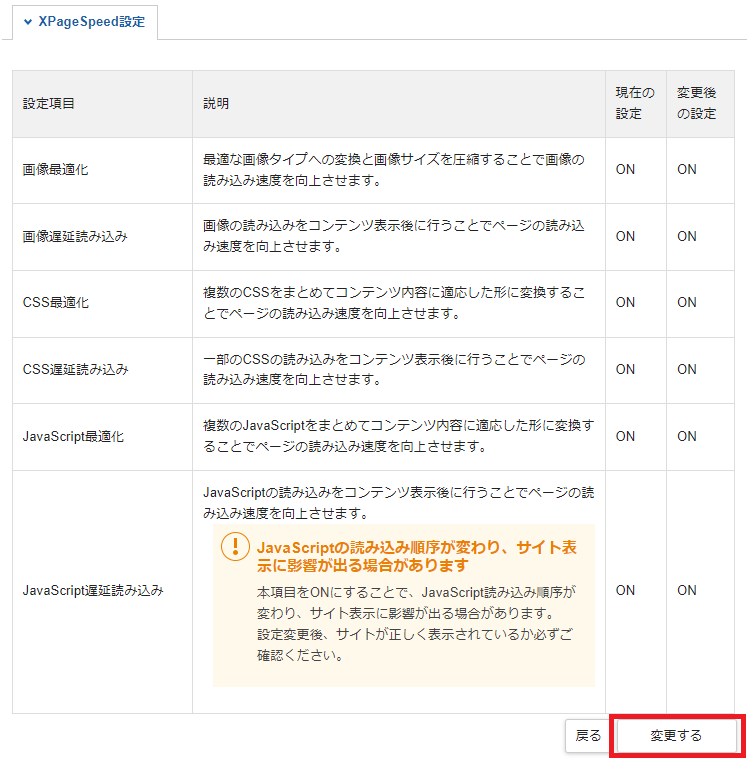
Task: Click JavaScript最適化 post-change ON value
Action: click(x=687, y=436)
